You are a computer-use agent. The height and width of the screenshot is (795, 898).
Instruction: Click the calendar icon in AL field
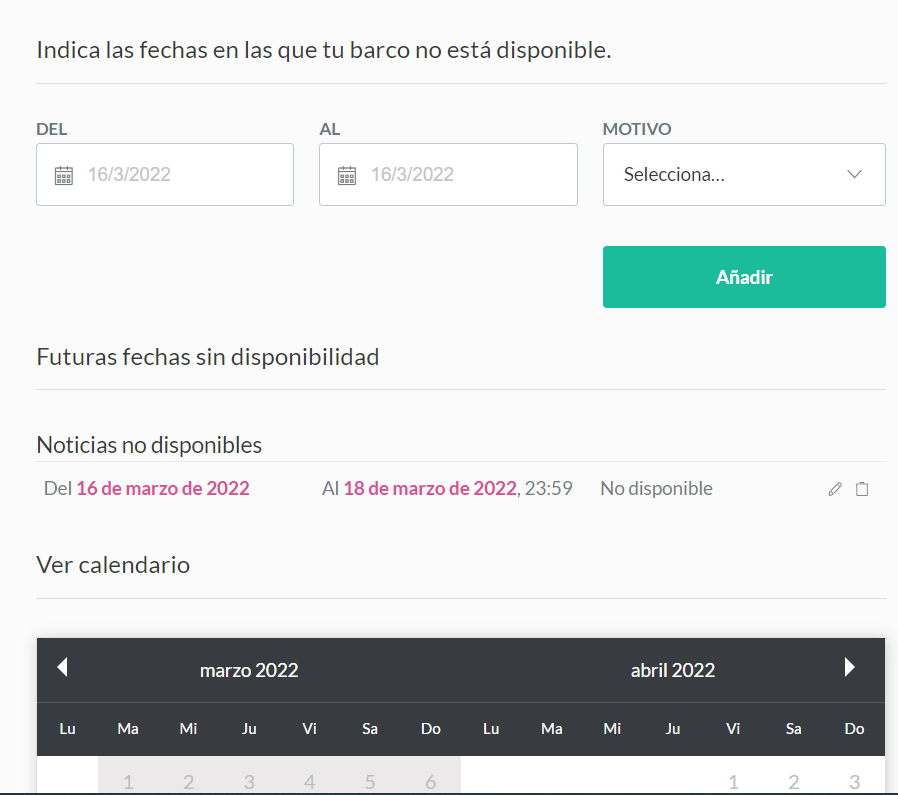coord(347,175)
